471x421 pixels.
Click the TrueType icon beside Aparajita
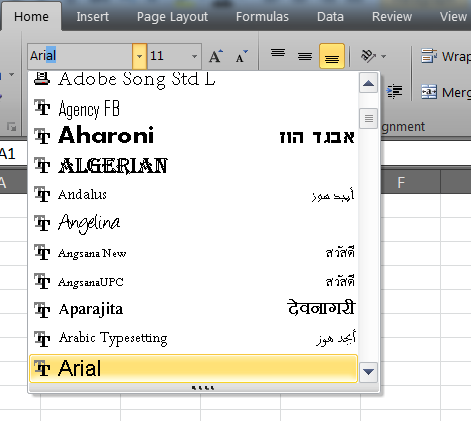coord(42,310)
